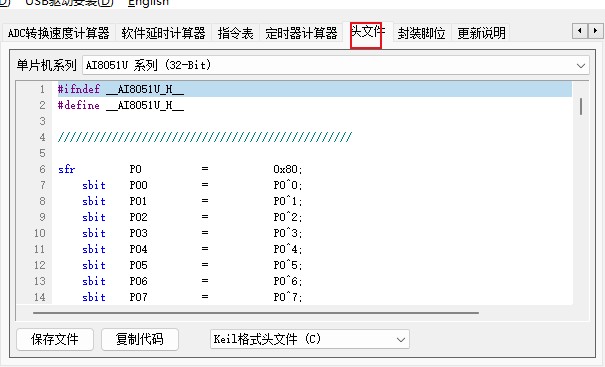
Task: Click the slash comment line 4
Action: [205, 137]
